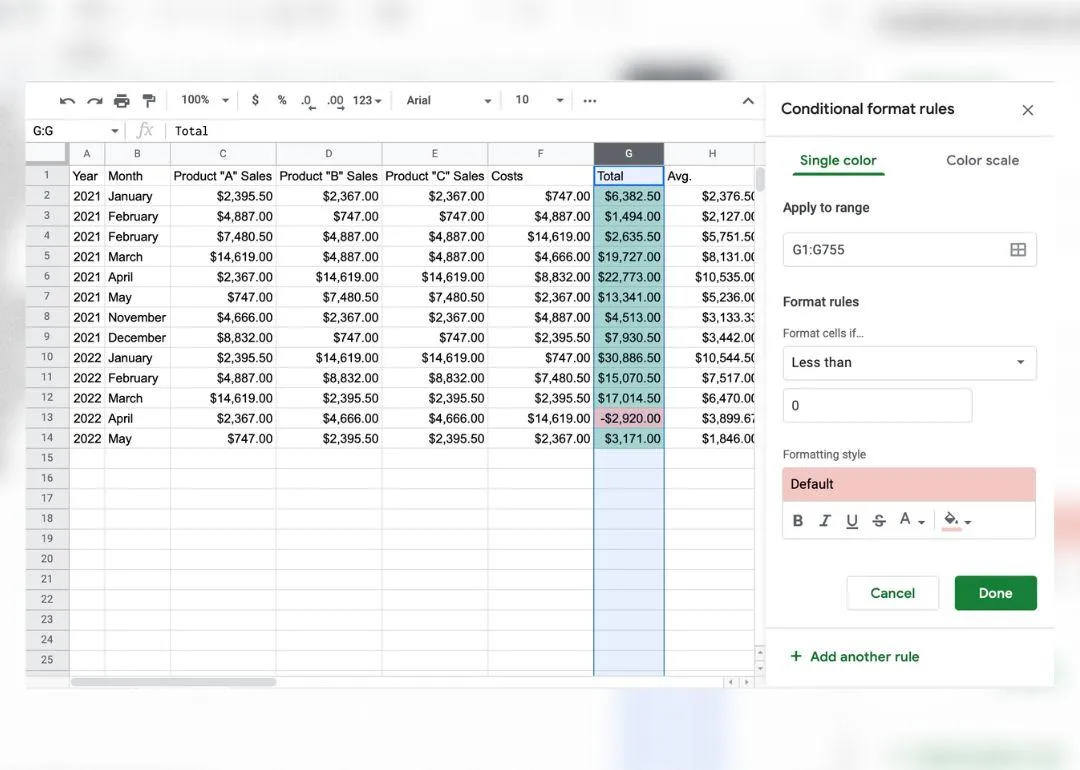Image resolution: width=1080 pixels, height=770 pixels.
Task: Toggle bold in formatting style
Action: [x=798, y=521]
